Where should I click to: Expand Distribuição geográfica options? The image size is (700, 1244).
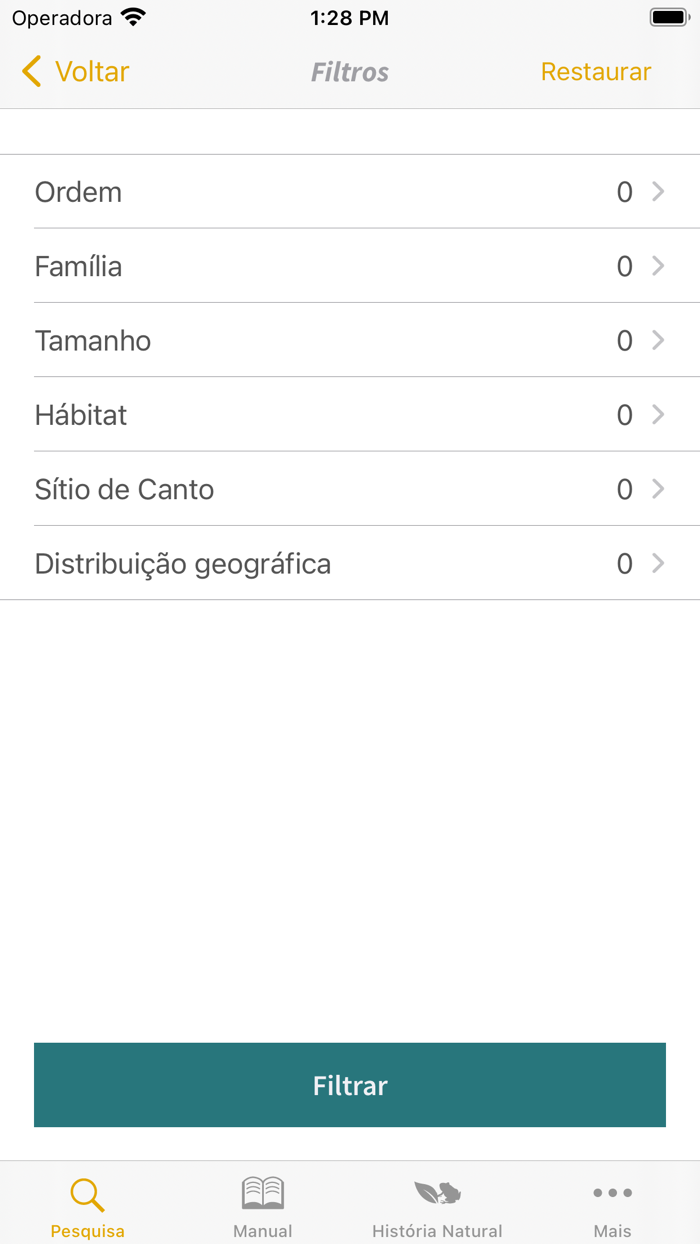click(656, 563)
